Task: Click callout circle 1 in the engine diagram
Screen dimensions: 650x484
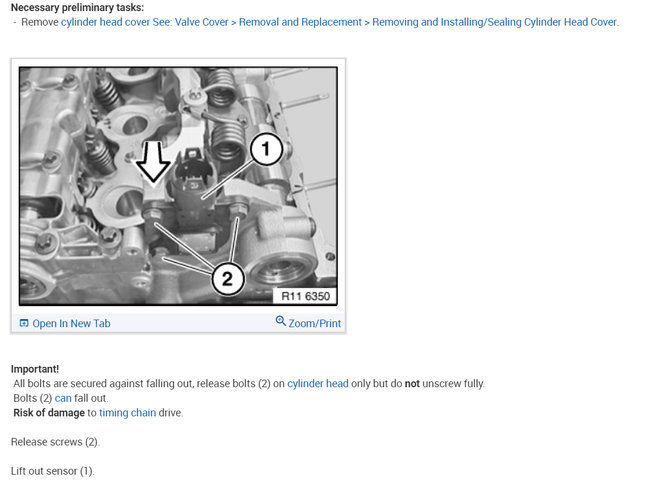Action: coord(266,149)
